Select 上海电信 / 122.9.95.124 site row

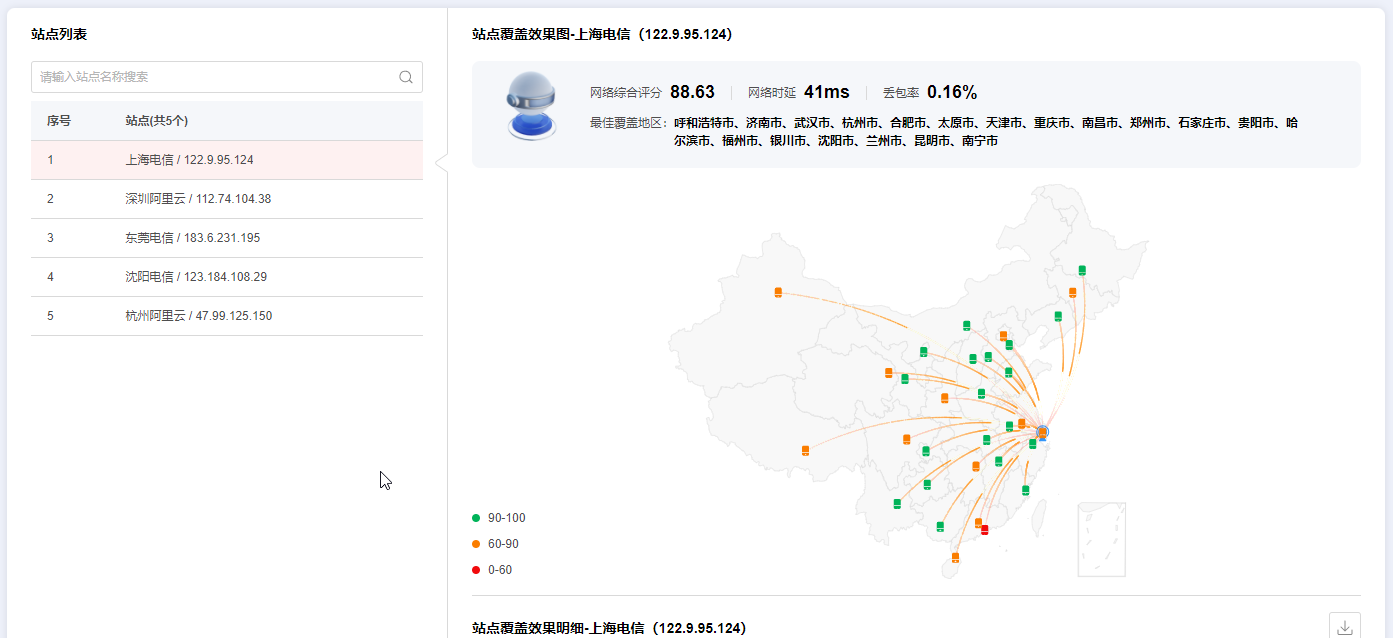(227, 160)
